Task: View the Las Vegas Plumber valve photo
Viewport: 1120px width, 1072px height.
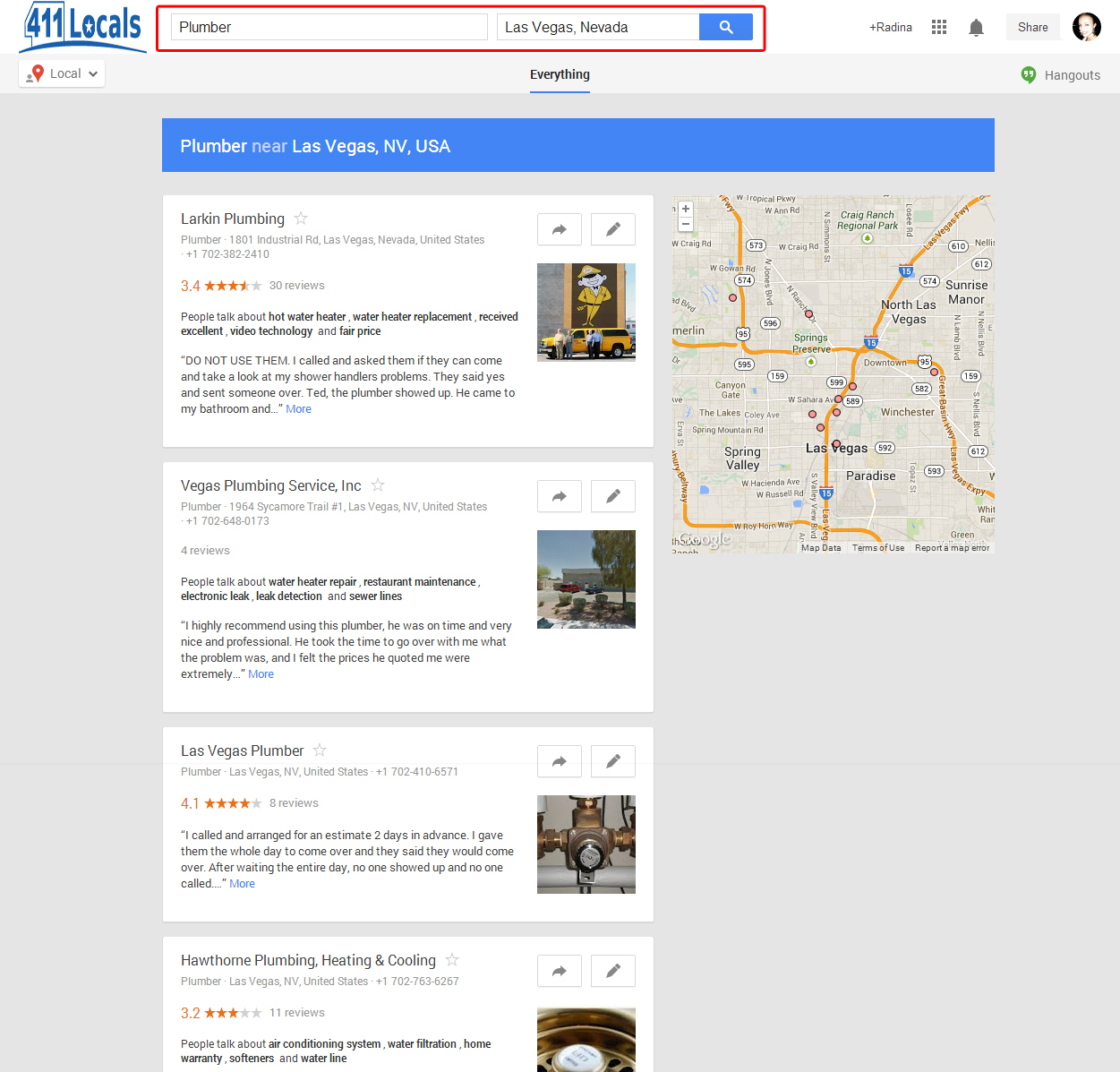Action: [x=586, y=845]
